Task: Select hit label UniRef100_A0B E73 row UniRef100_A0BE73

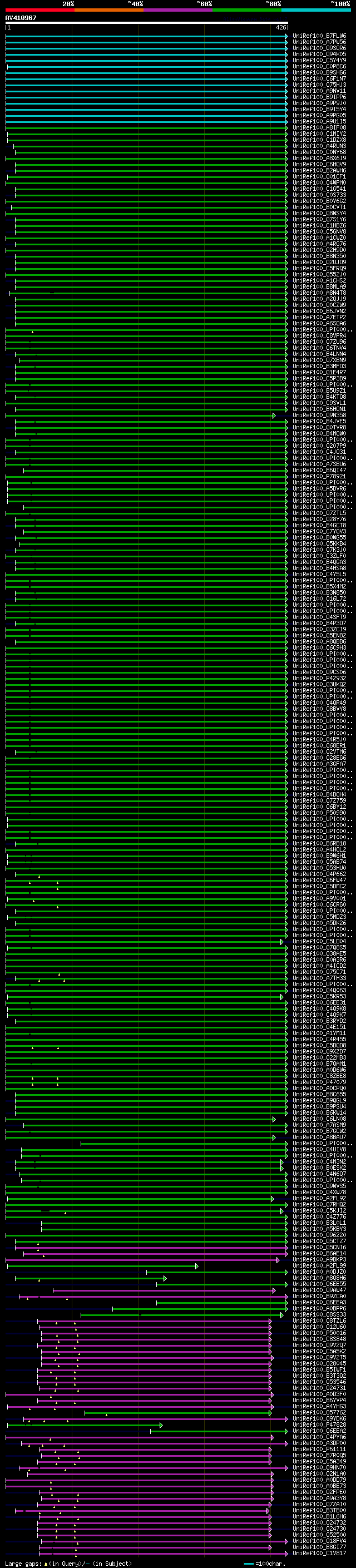Action: [x=319, y=1486]
